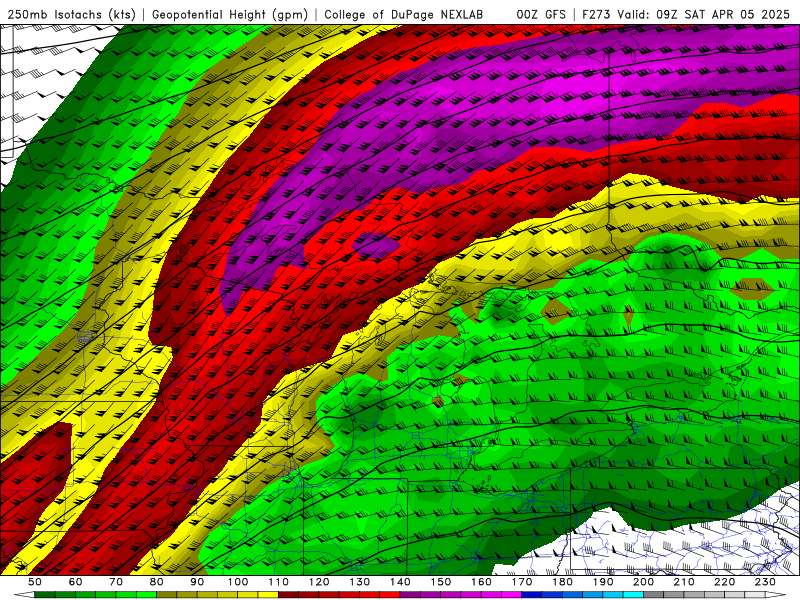The image size is (800, 600).
Task: Select the 180 label on the legend
Action: pyautogui.click(x=562, y=582)
